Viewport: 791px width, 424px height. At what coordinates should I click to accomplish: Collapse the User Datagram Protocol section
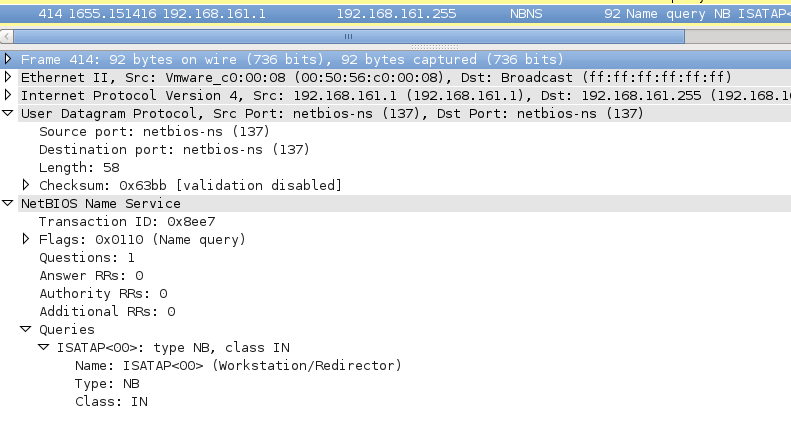point(9,114)
